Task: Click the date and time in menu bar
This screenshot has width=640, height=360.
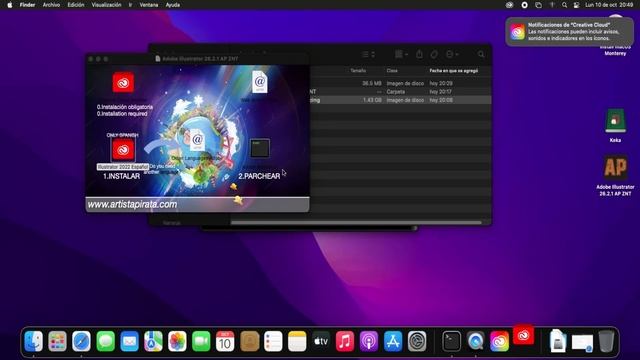Action: [609, 5]
